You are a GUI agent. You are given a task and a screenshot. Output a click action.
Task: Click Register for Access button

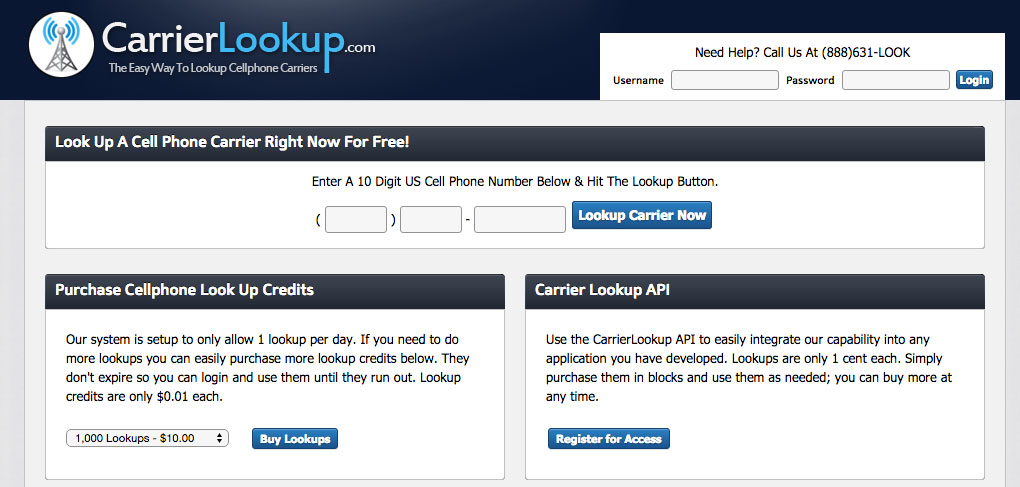pos(609,439)
